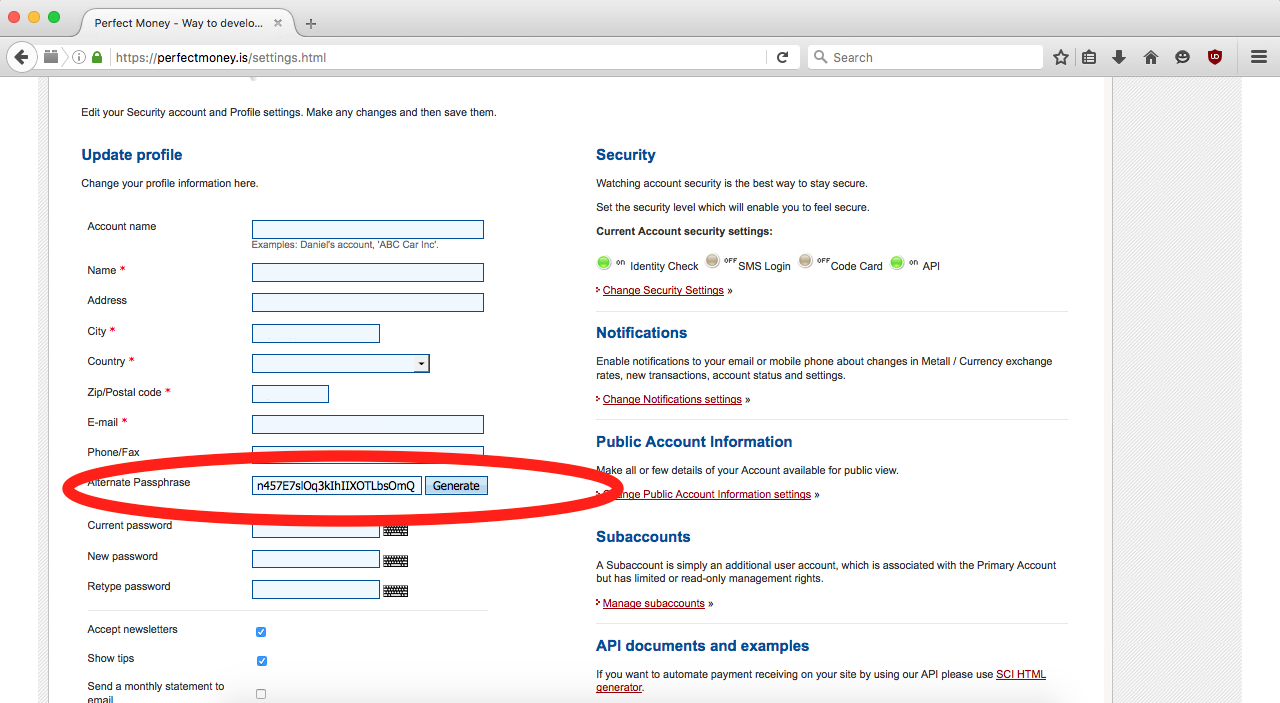Open the Change Security Settings link
Viewport: 1280px width, 703px height.
(663, 290)
